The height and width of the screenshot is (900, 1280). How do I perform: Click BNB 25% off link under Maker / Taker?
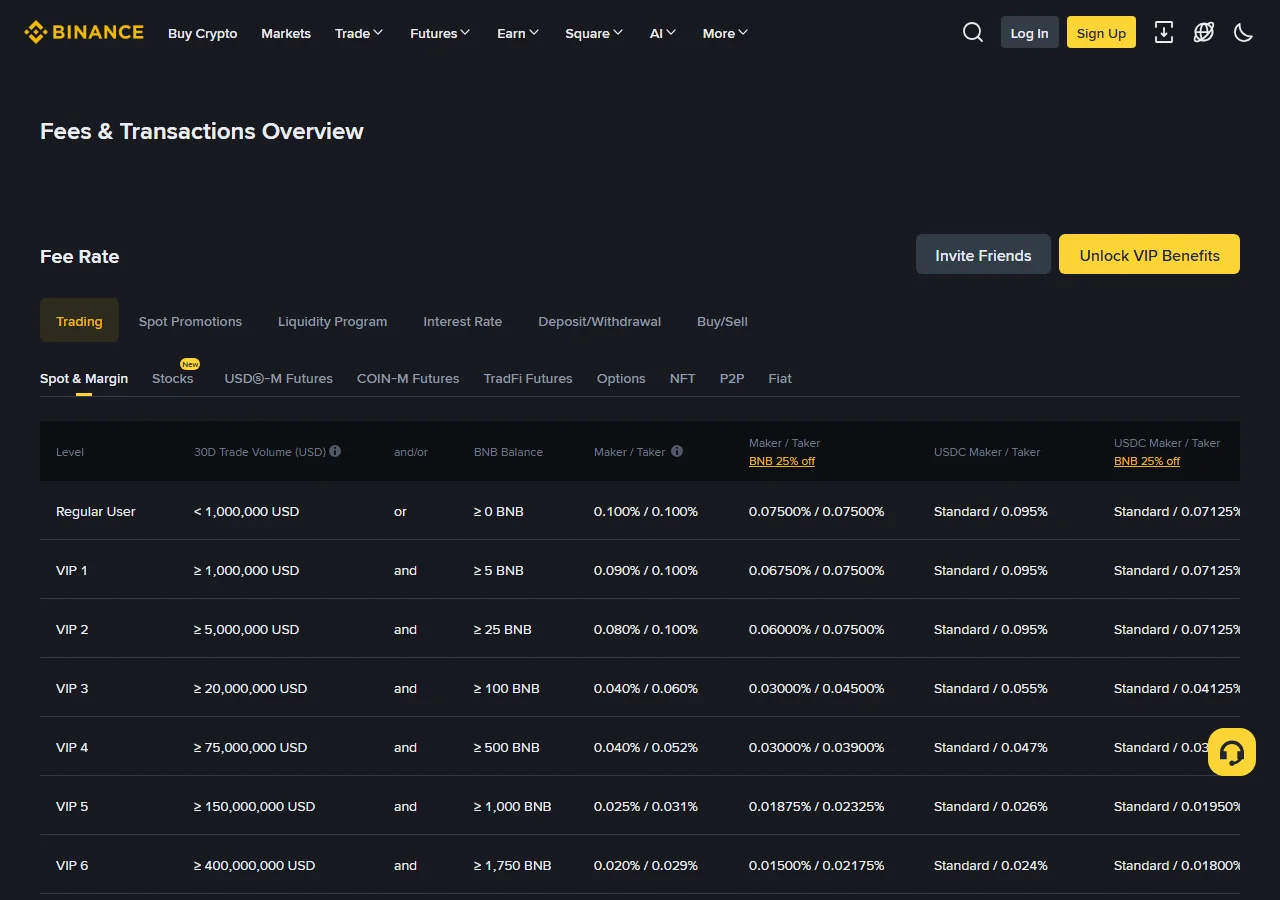[782, 461]
